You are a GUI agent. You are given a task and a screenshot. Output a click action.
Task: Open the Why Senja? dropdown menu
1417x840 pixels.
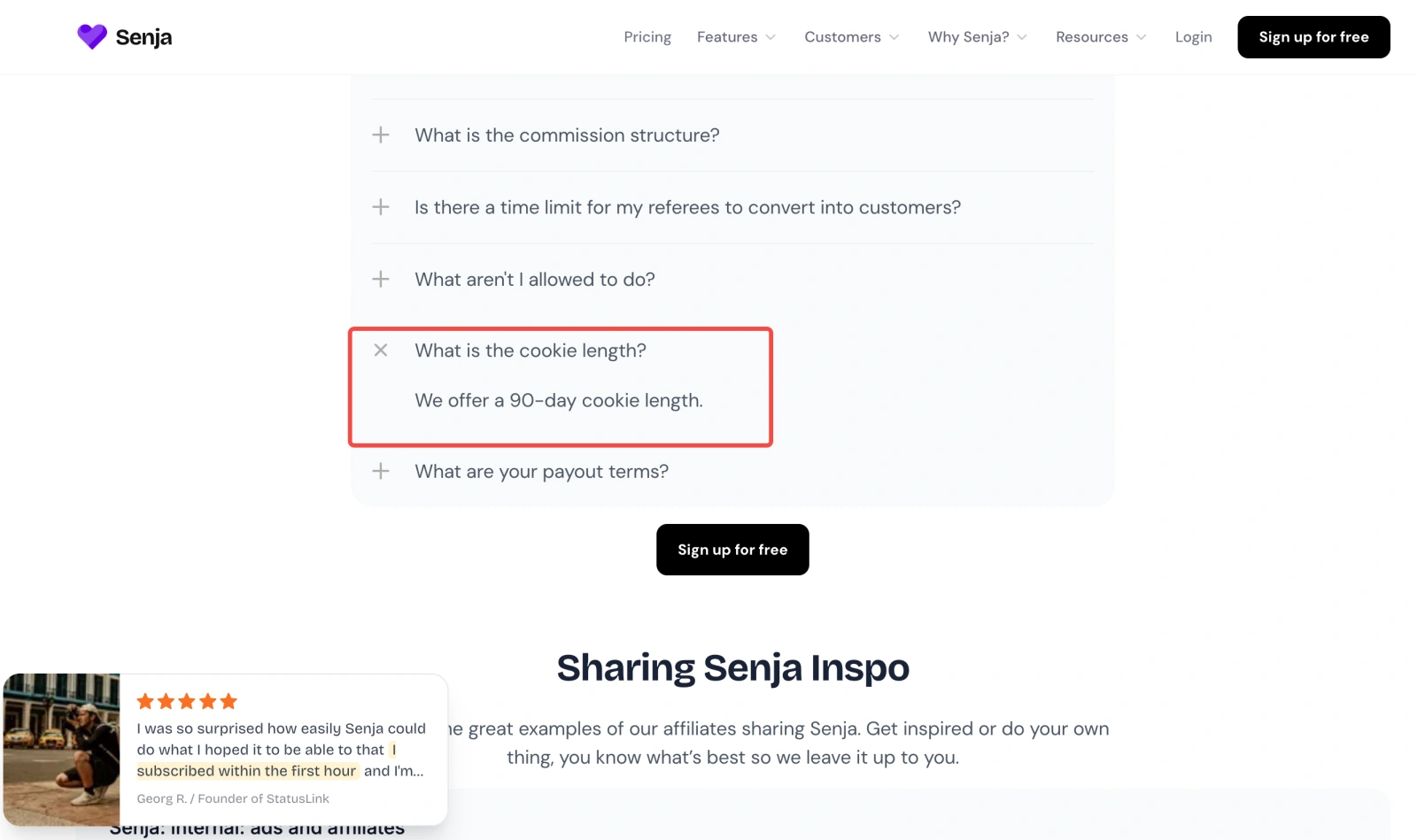(976, 37)
